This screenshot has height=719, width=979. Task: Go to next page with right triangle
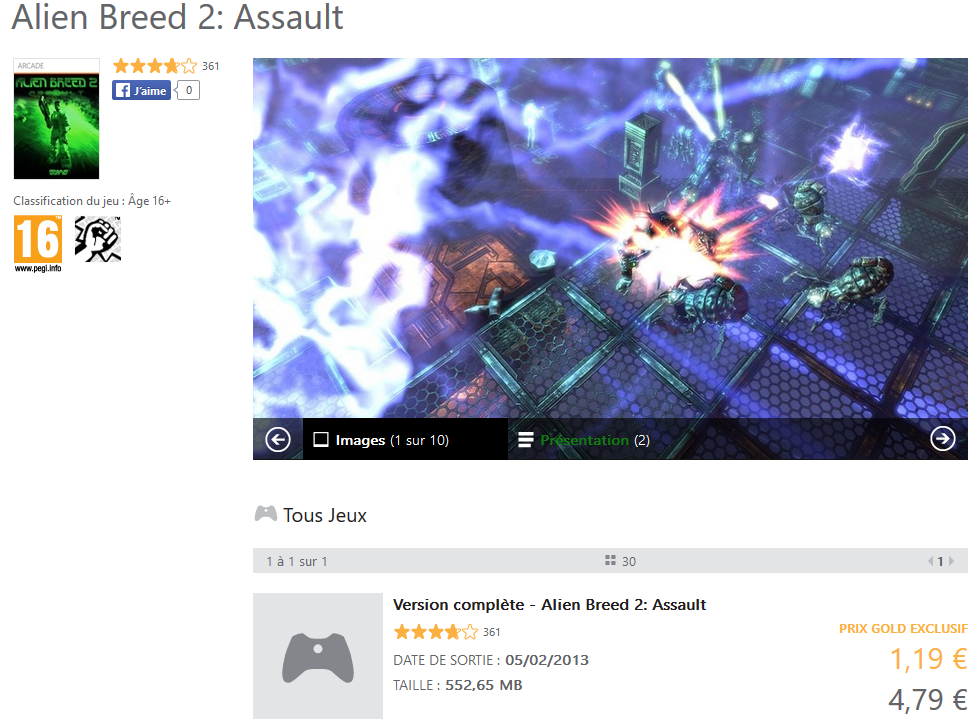pos(952,561)
